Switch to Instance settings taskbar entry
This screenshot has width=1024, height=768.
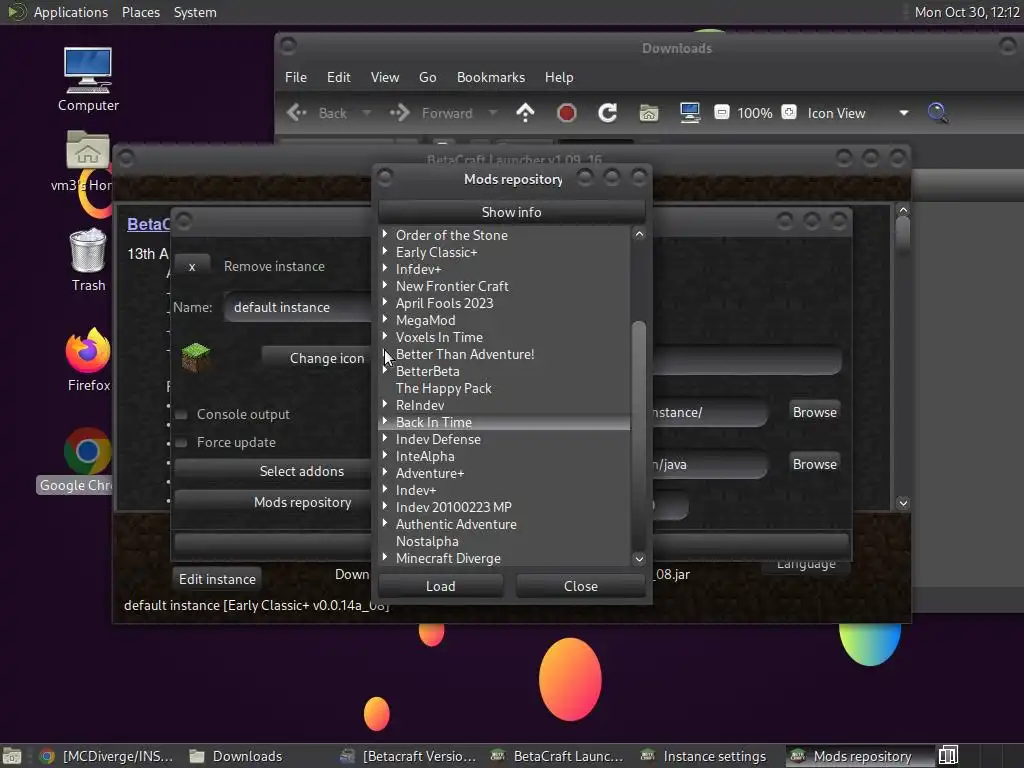point(704,756)
